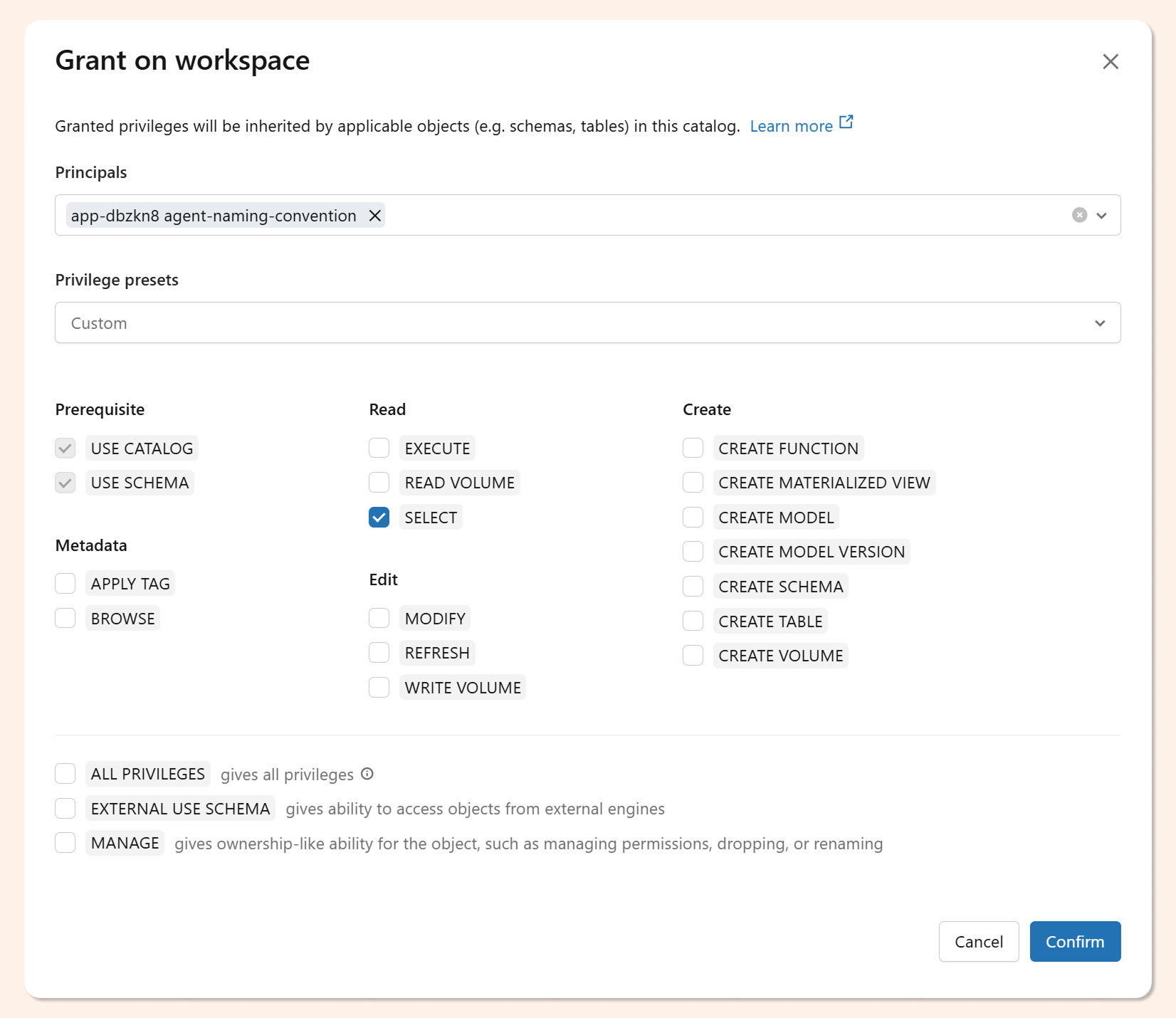Screen dimensions: 1176x1018
Task: Check the MODIFY checkbox
Action: 379,619
